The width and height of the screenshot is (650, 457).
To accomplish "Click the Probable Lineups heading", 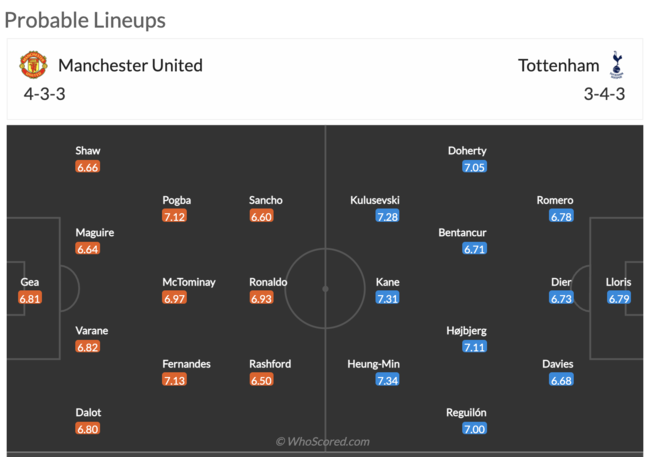I will (85, 19).
